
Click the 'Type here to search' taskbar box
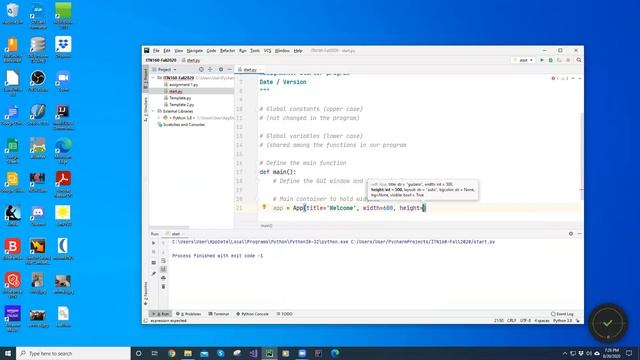pos(73,353)
